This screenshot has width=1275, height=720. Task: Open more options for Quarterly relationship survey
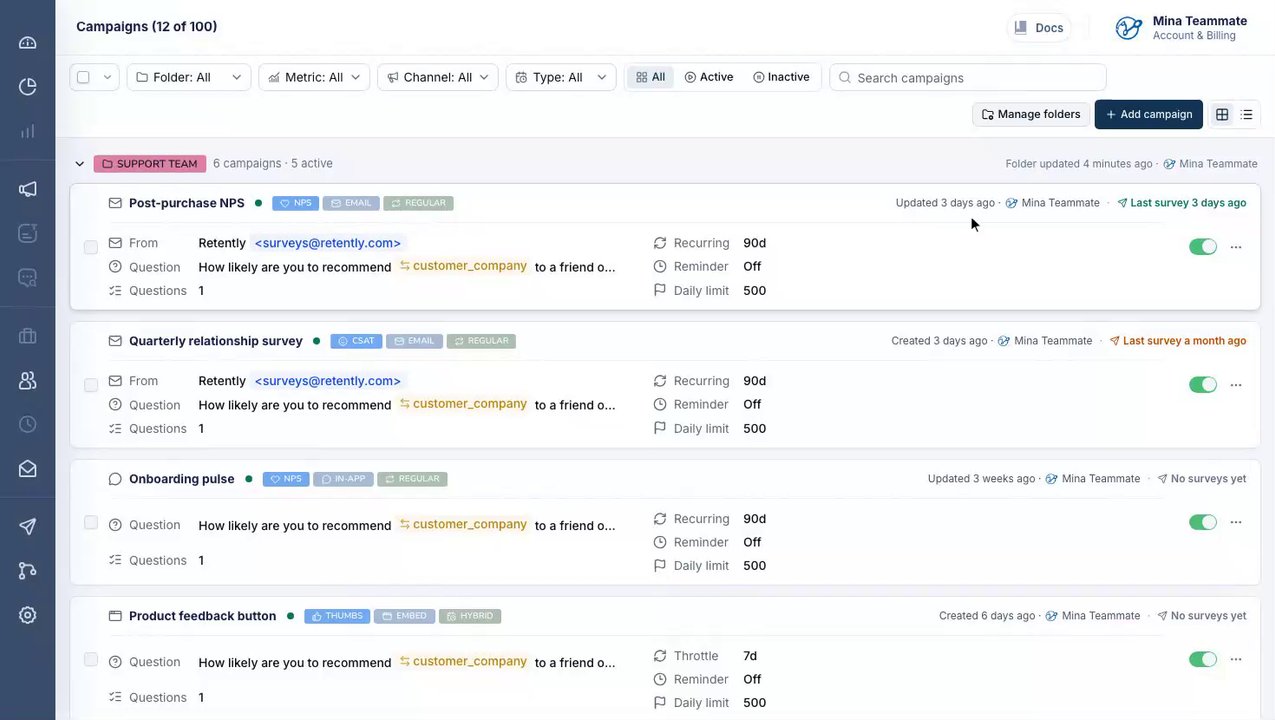(1236, 385)
